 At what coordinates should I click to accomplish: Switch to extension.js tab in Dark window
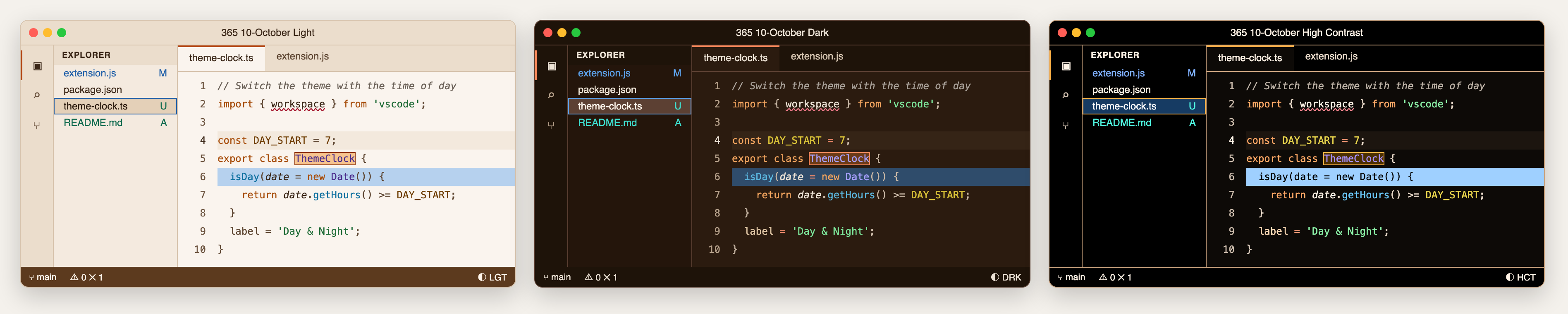coord(817,57)
